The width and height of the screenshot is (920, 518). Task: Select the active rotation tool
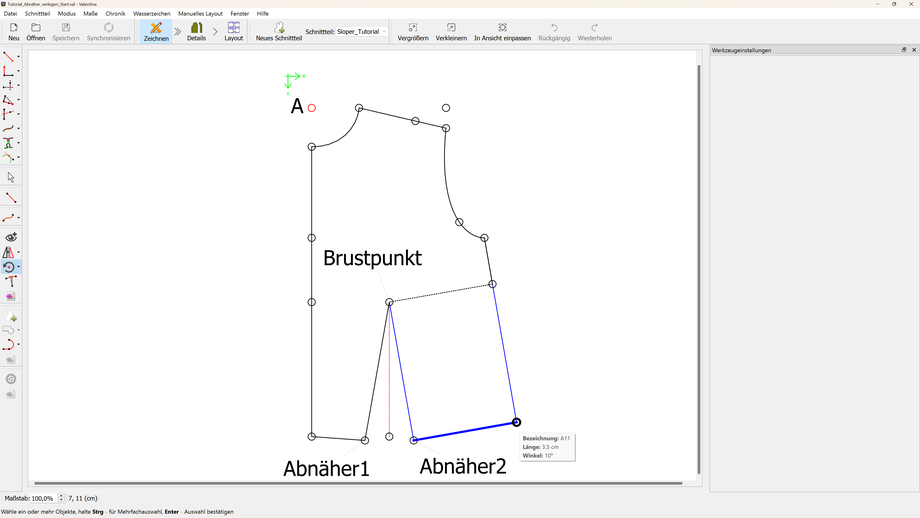[x=8, y=267]
